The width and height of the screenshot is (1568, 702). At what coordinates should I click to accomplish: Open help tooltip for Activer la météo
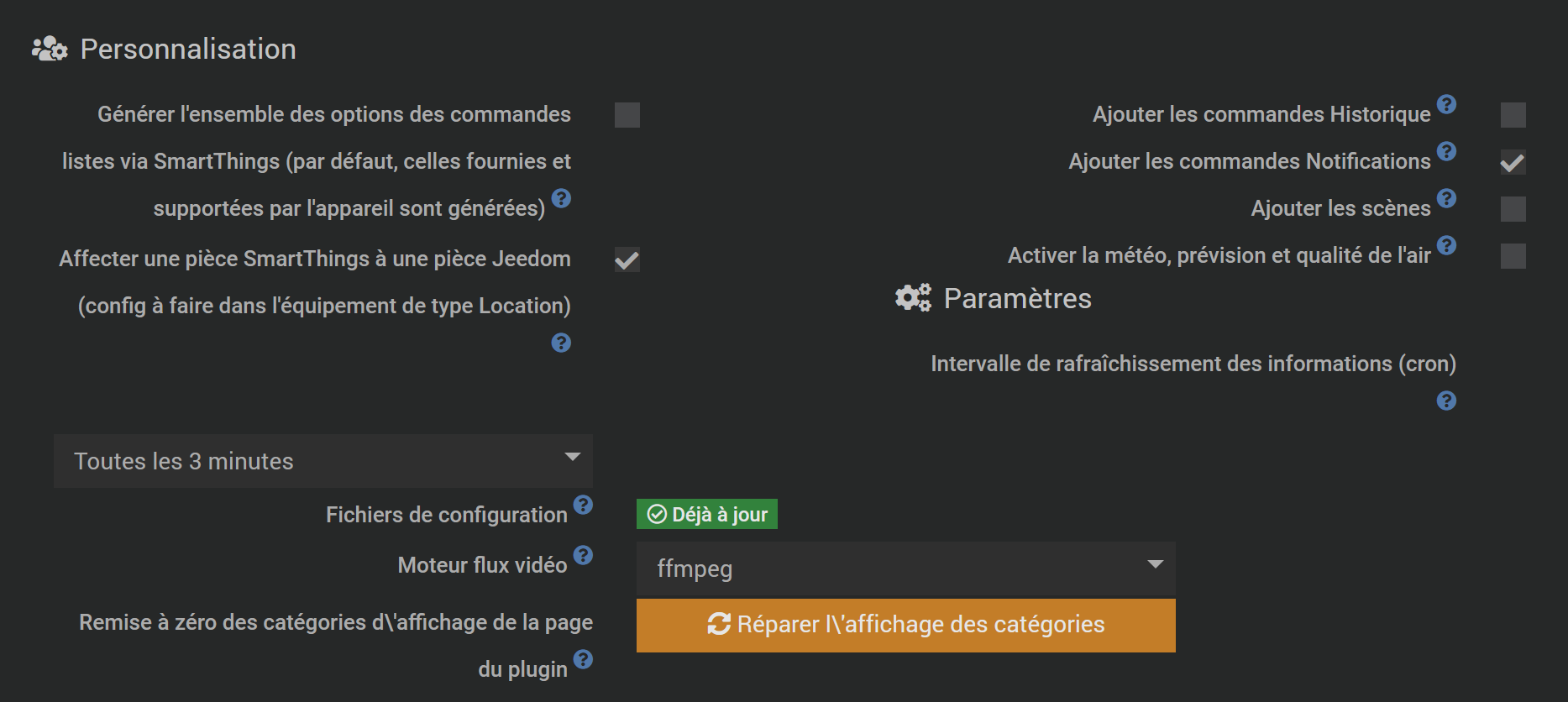1446,245
